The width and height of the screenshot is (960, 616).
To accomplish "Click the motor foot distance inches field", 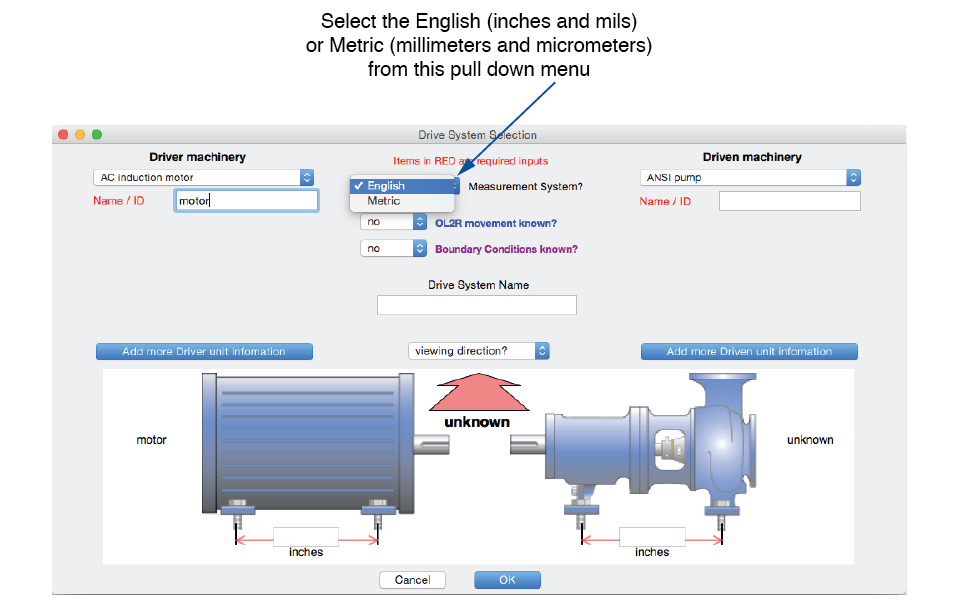I will tap(306, 536).
